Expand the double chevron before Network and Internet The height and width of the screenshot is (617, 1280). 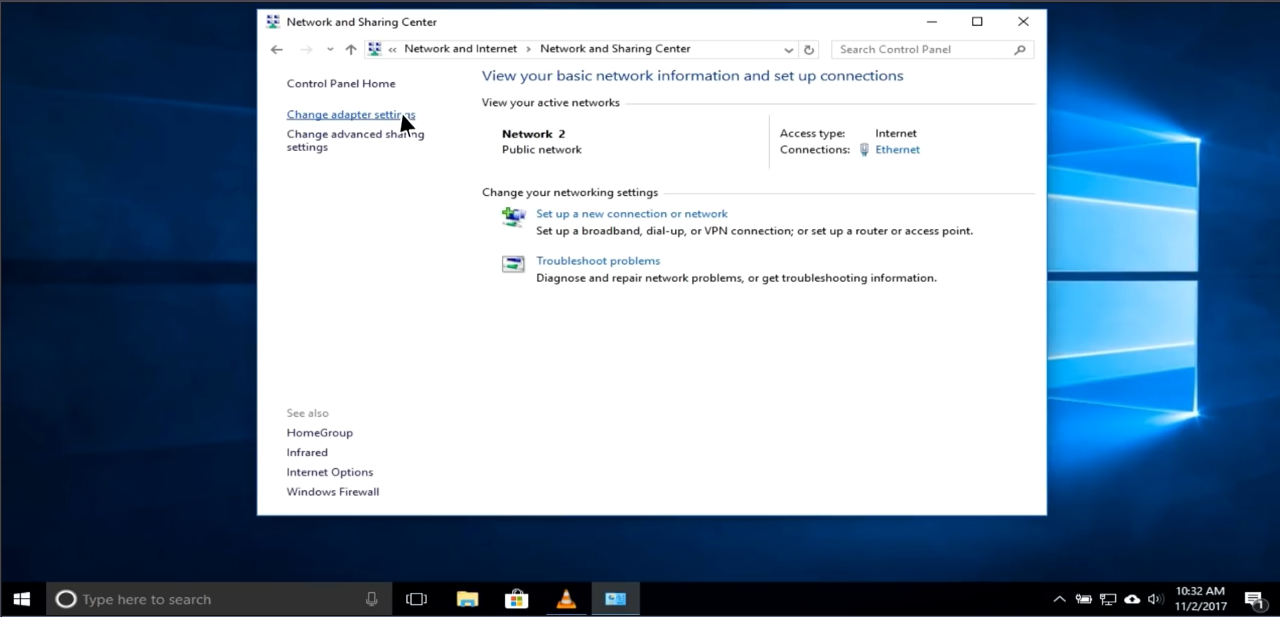pos(393,49)
